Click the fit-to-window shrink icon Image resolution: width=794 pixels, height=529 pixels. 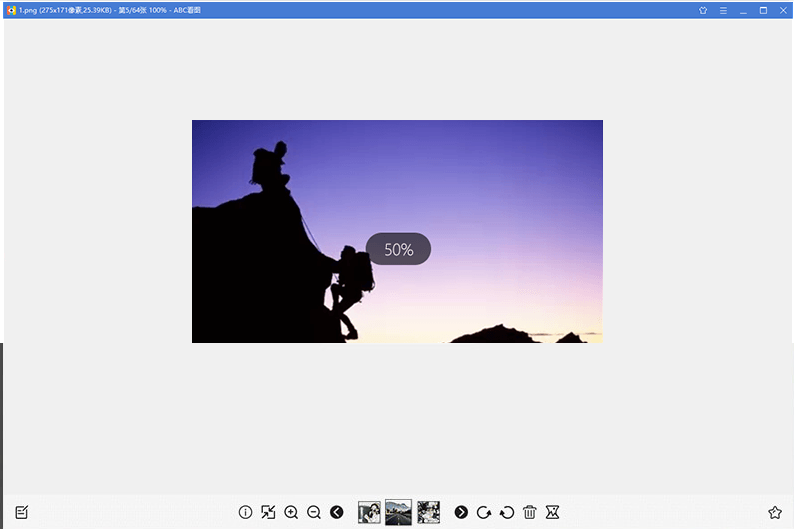pos(268,512)
